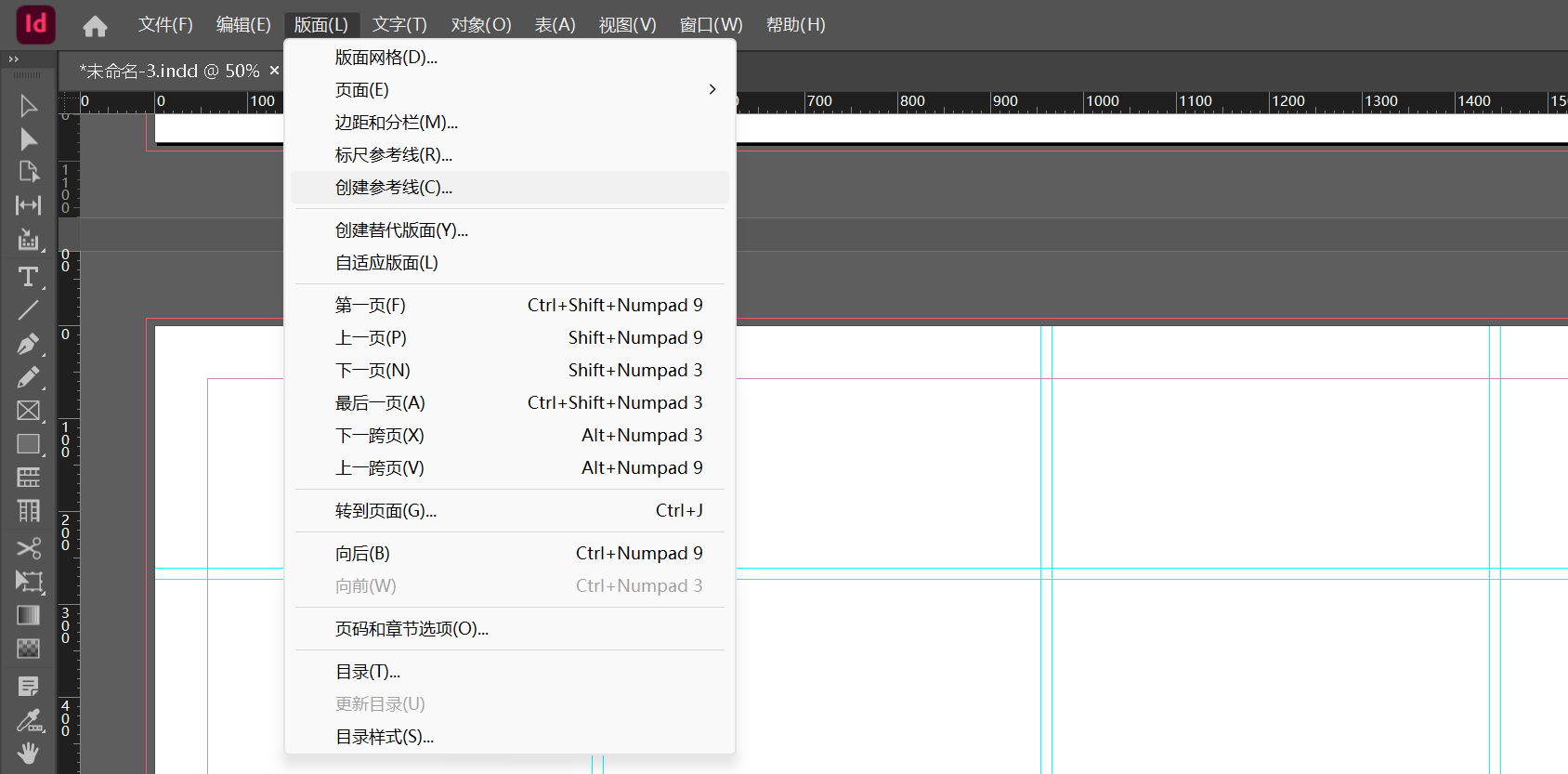Pick the Page tool
This screenshot has width=1568, height=774.
(x=28, y=172)
